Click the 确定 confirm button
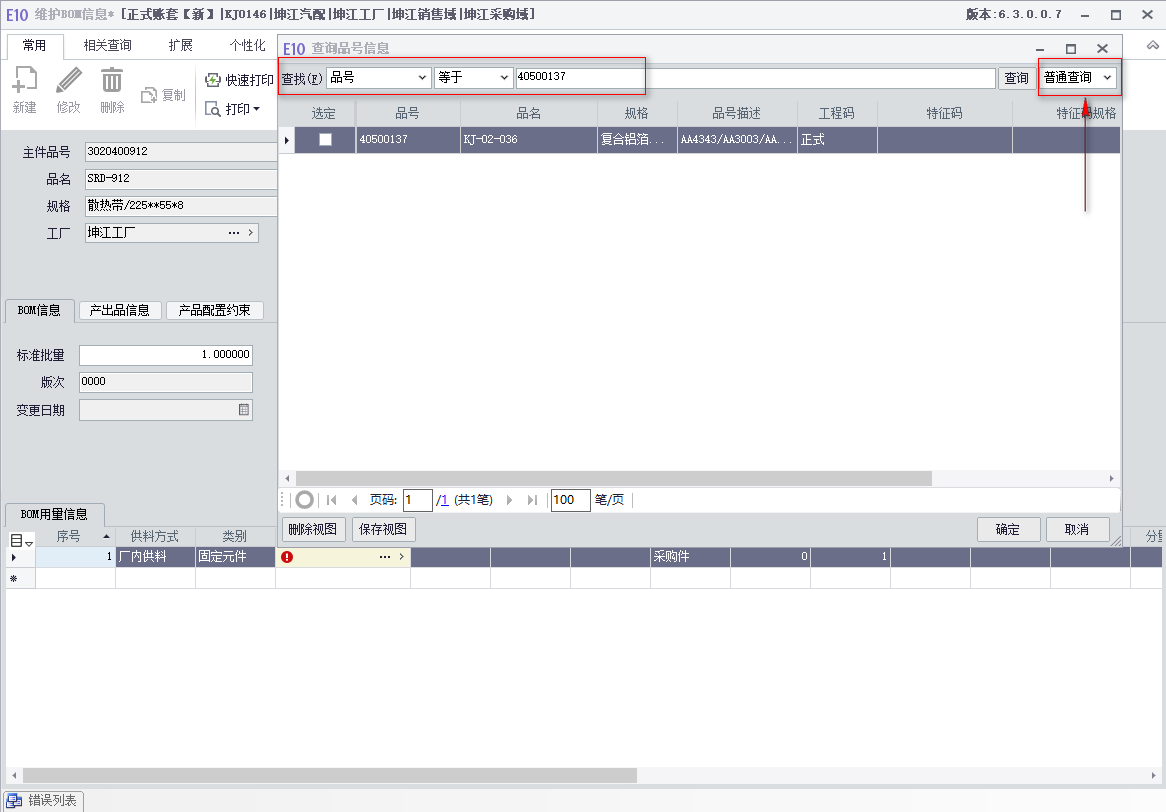 coord(1008,529)
